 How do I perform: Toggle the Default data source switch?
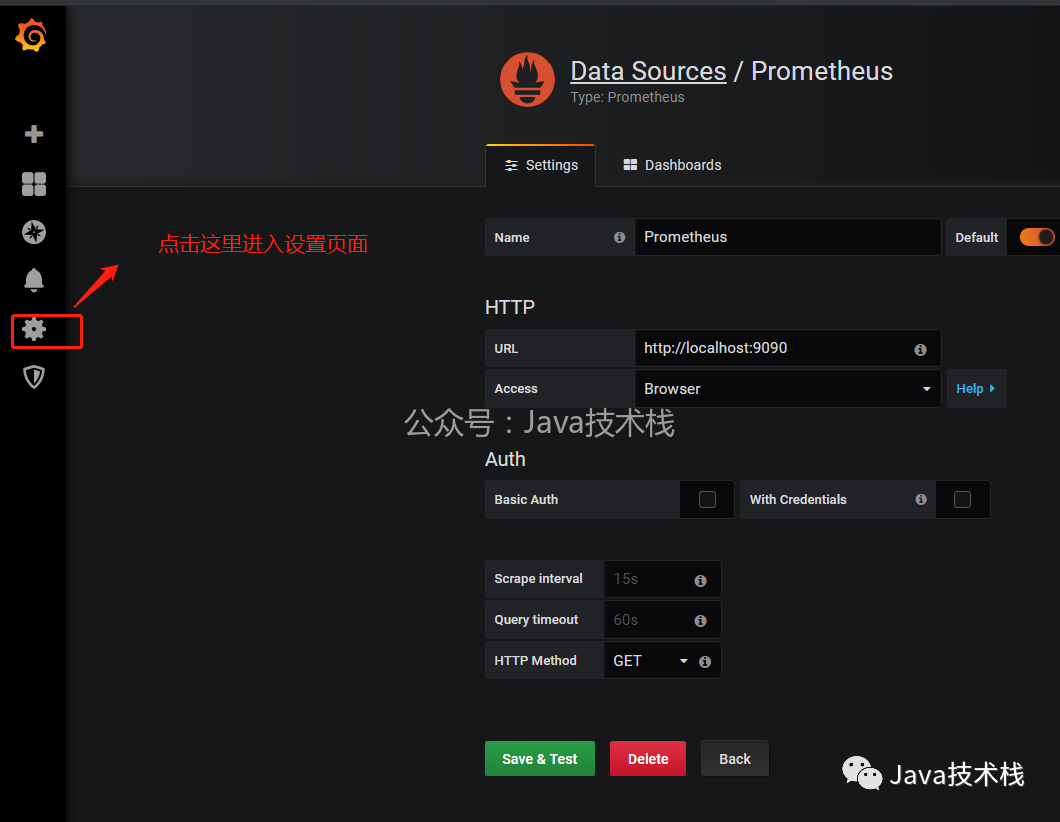pos(1036,237)
